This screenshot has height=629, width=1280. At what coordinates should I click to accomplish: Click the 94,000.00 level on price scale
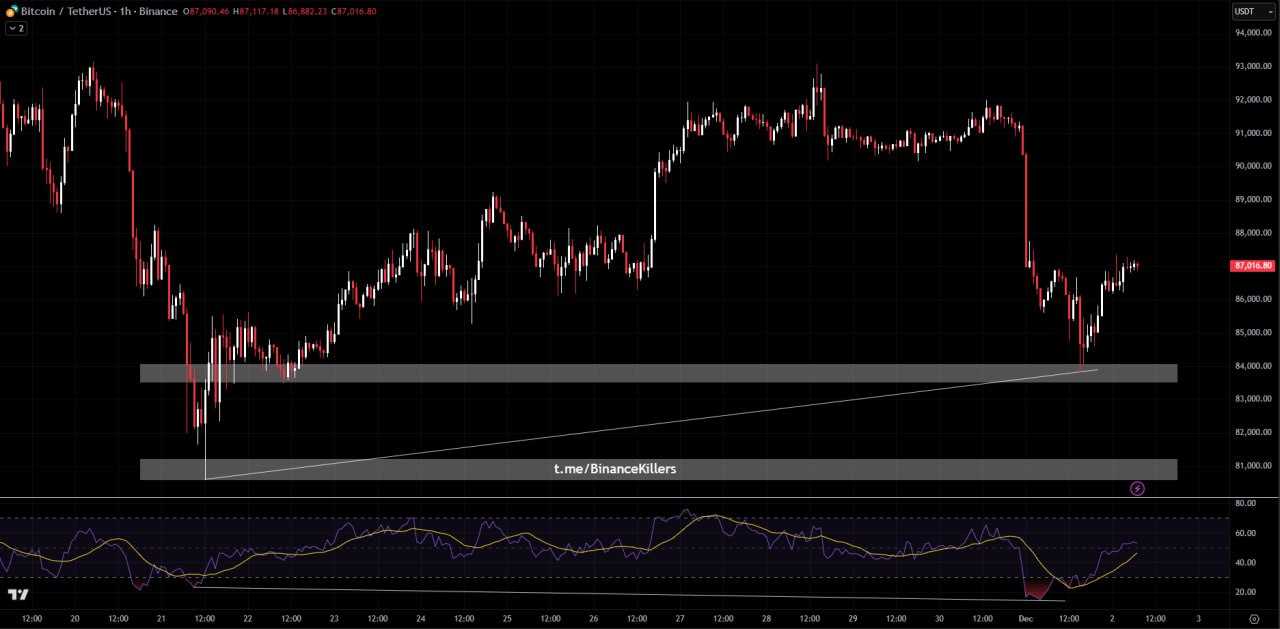coord(1253,33)
